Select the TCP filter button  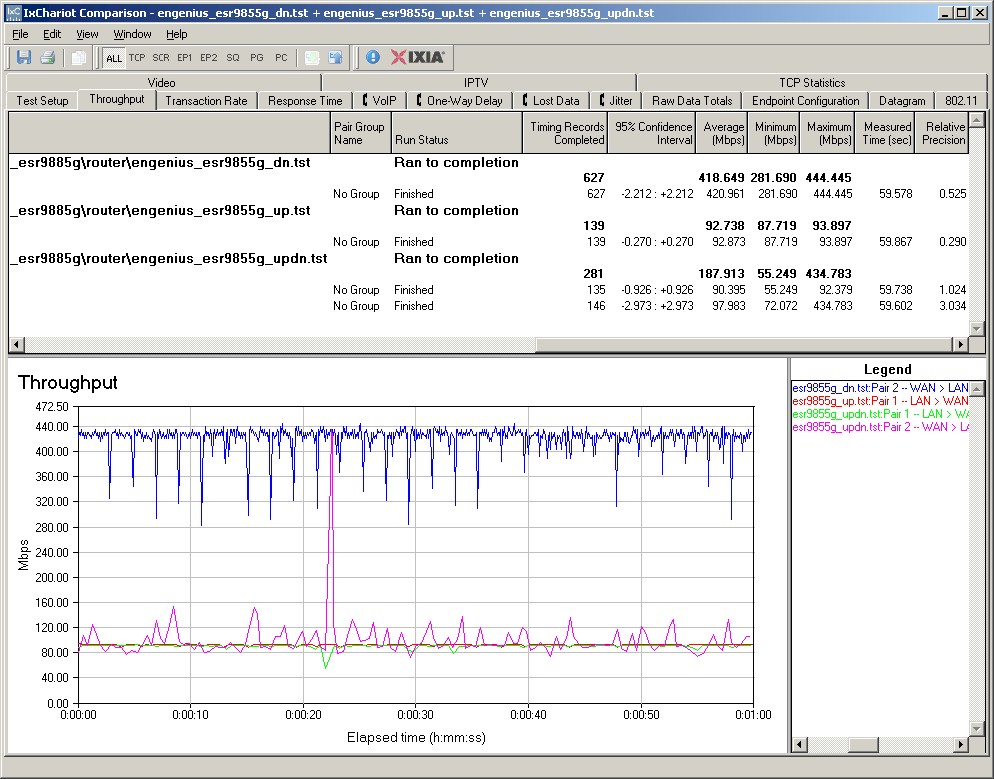[x=137, y=58]
